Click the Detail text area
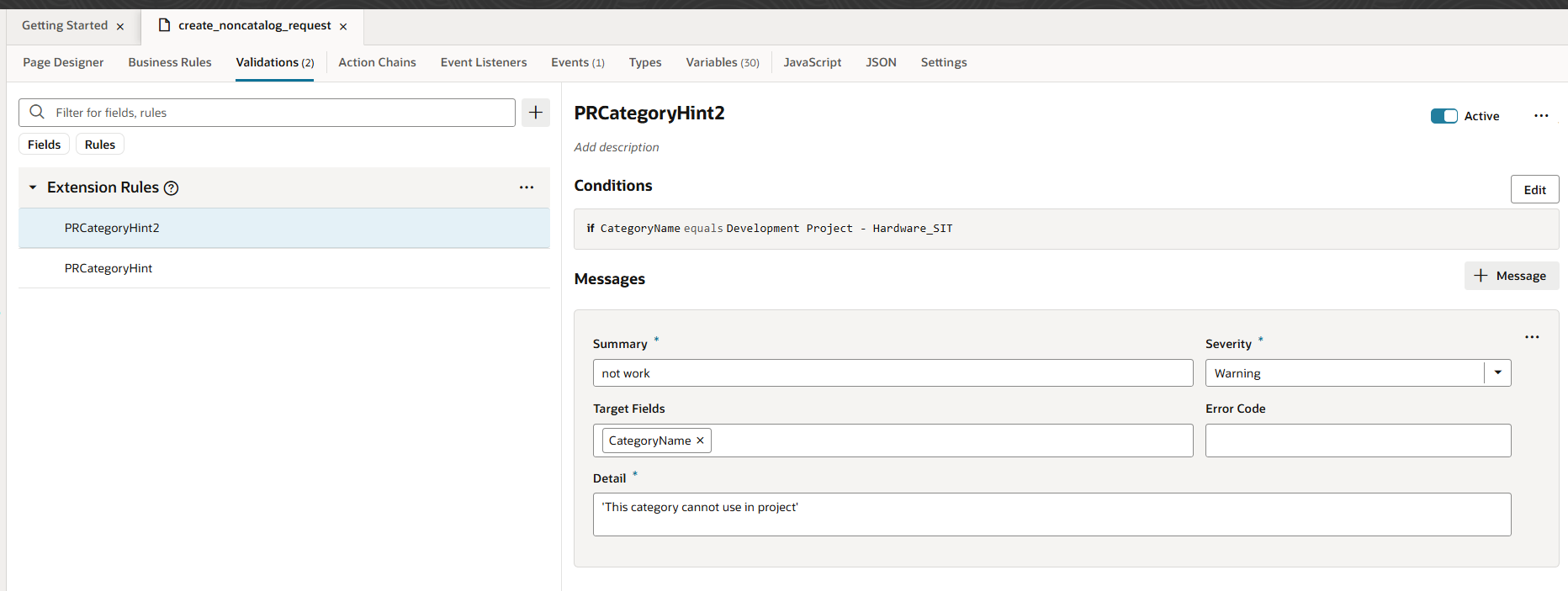Viewport: 1568px width, 591px height. click(x=1052, y=514)
